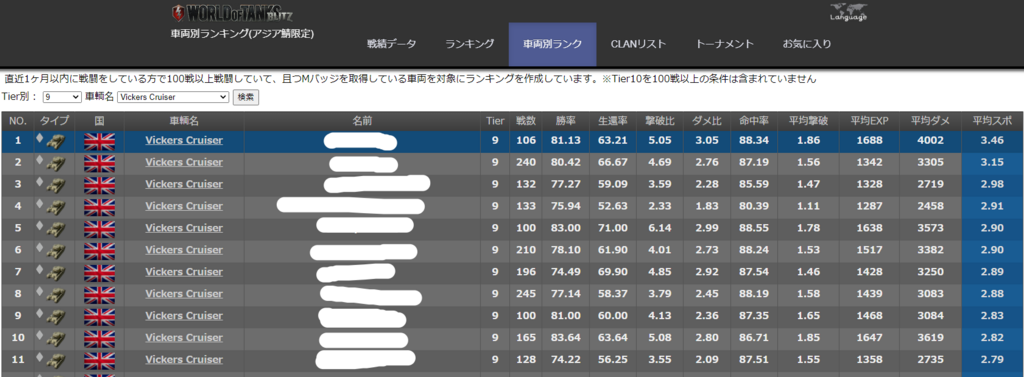Open the 車輌名 dropdown showing Vickers Cruiser
The image size is (1024, 377).
coord(173,97)
